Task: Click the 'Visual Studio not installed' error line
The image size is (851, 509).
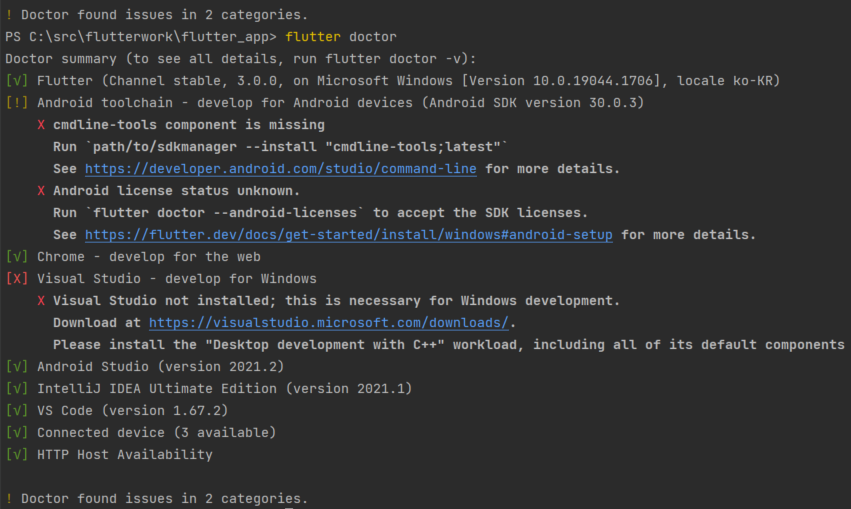Action: [336, 301]
